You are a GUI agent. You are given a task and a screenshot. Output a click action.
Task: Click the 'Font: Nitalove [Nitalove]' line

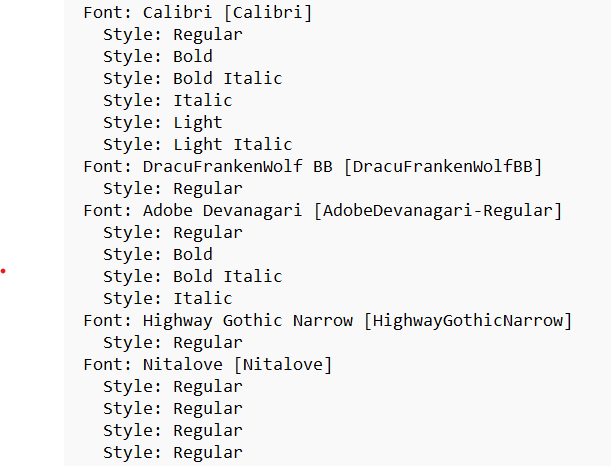[208, 365]
